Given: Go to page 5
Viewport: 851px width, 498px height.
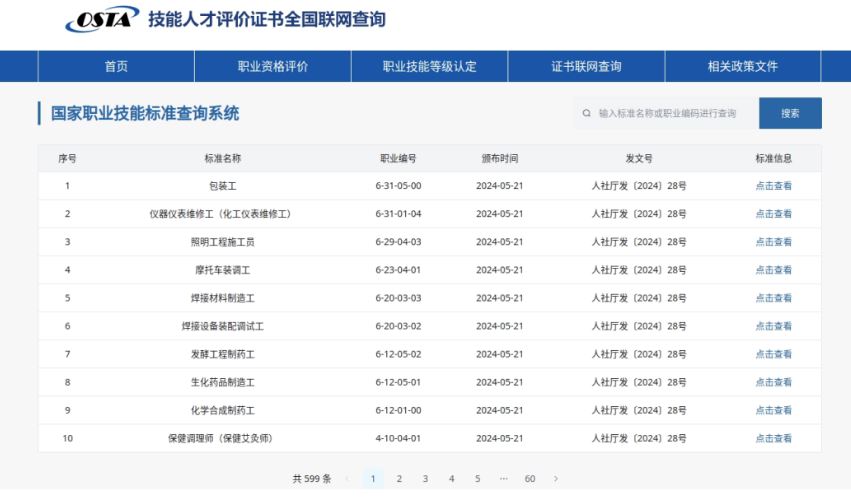Looking at the screenshot, I should point(477,478).
